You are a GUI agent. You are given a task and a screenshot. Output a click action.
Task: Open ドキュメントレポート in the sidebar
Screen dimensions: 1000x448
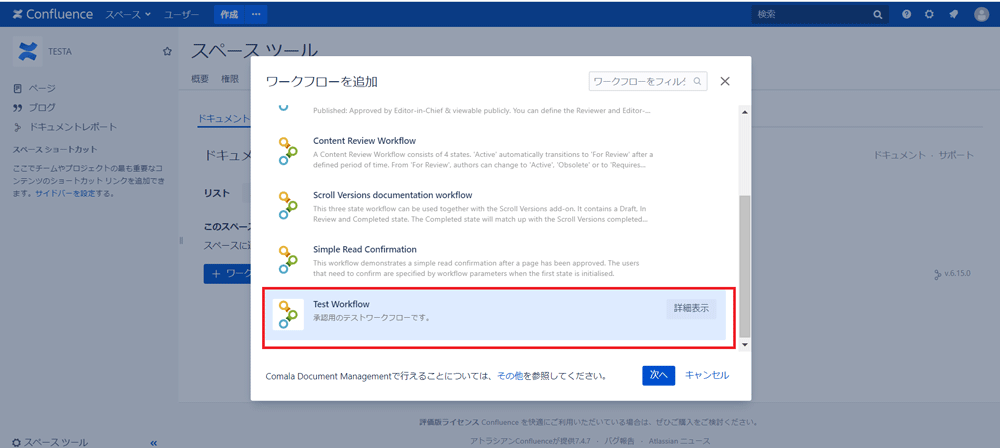73,126
